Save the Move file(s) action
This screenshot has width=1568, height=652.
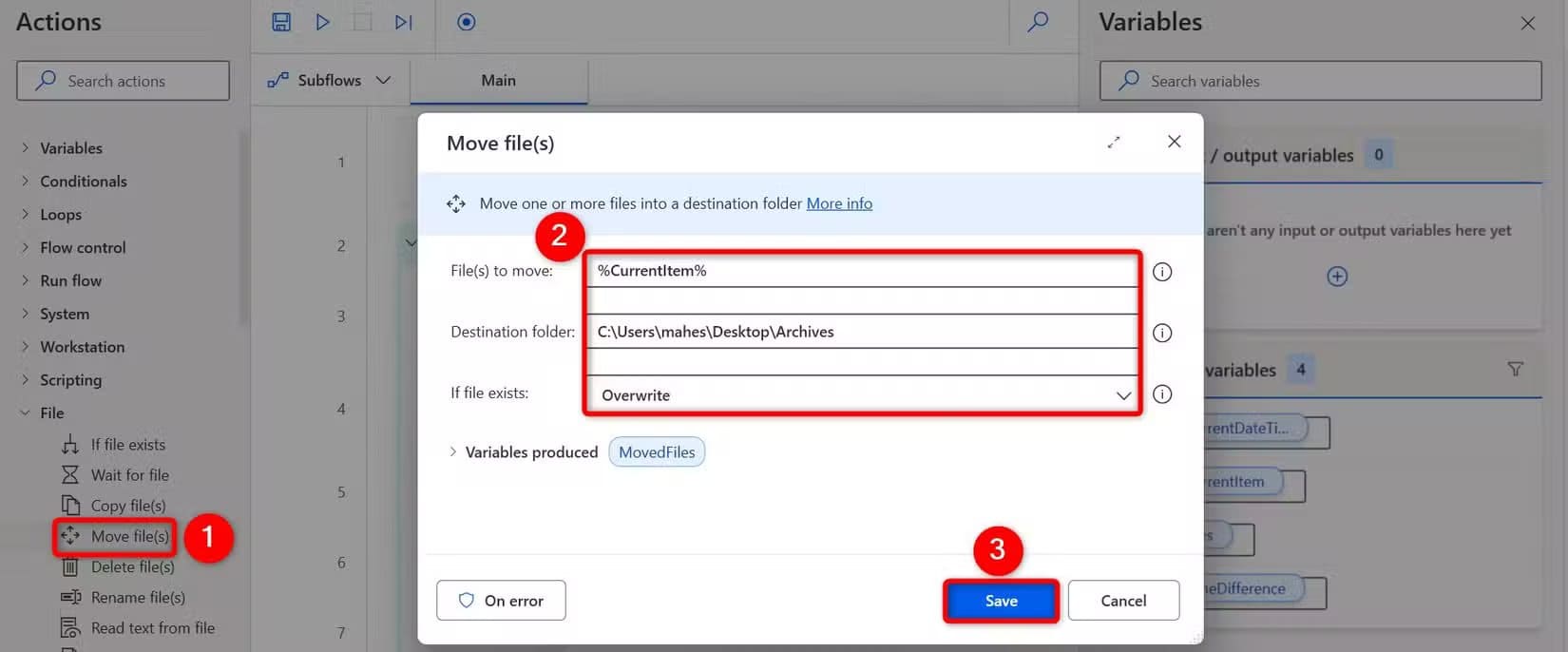[1001, 601]
